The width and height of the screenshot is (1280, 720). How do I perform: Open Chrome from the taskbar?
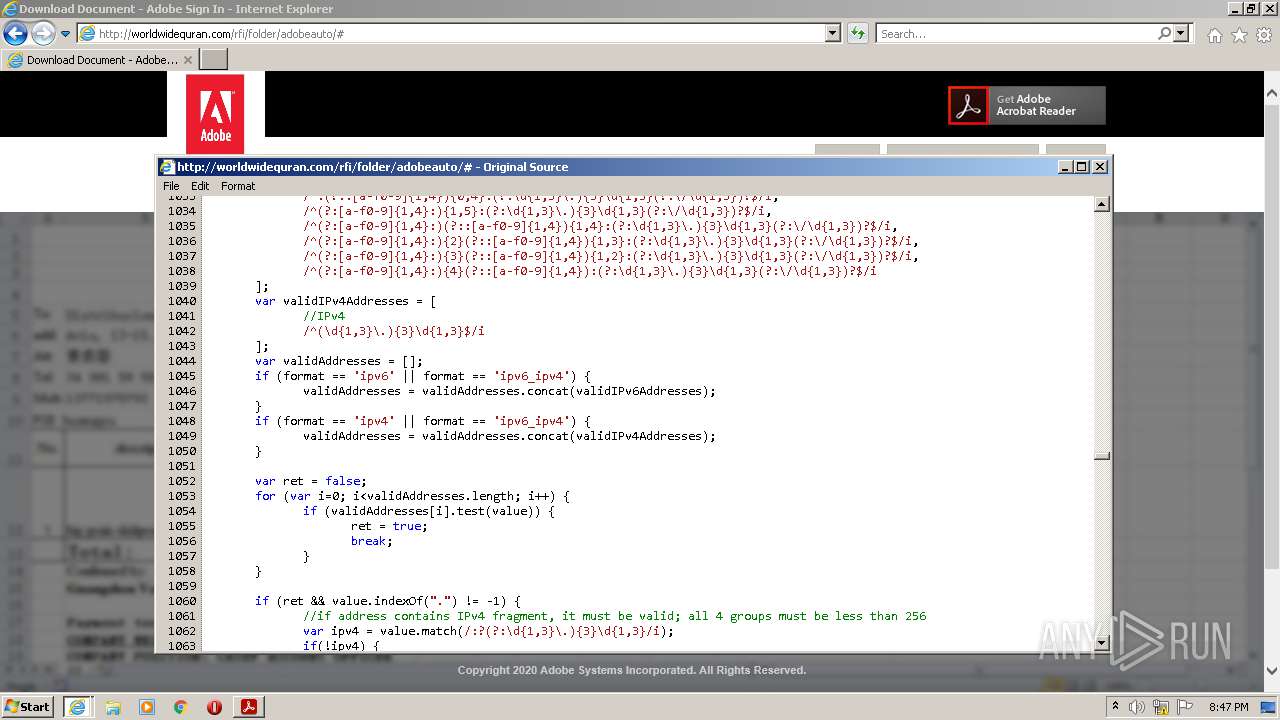[x=181, y=707]
